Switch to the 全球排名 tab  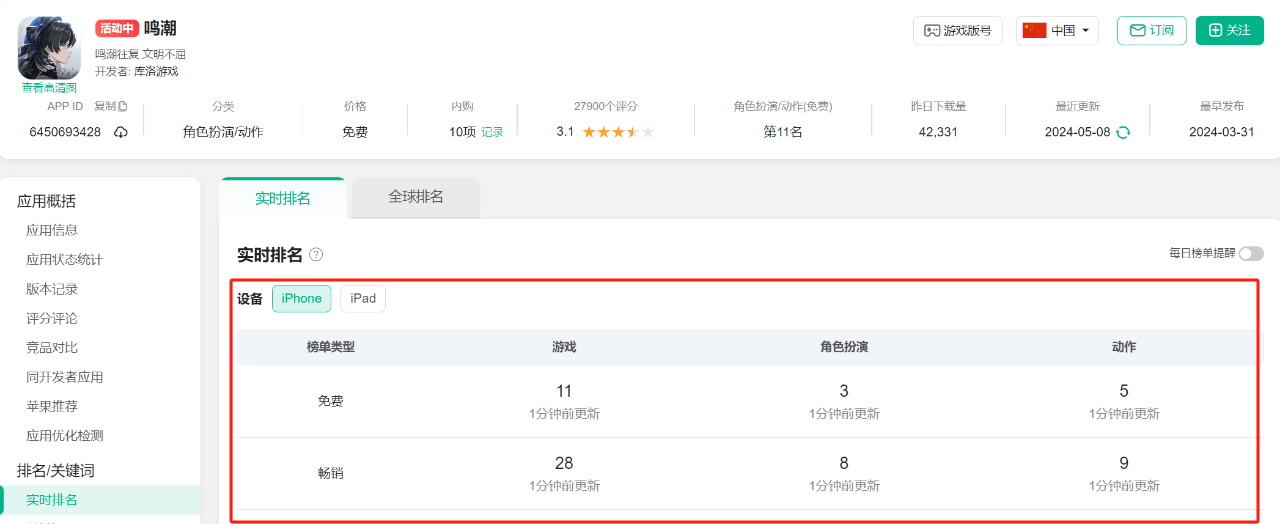point(416,197)
